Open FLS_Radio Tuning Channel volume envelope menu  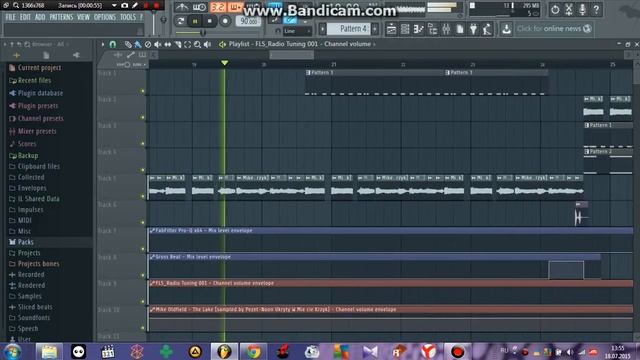[x=152, y=283]
